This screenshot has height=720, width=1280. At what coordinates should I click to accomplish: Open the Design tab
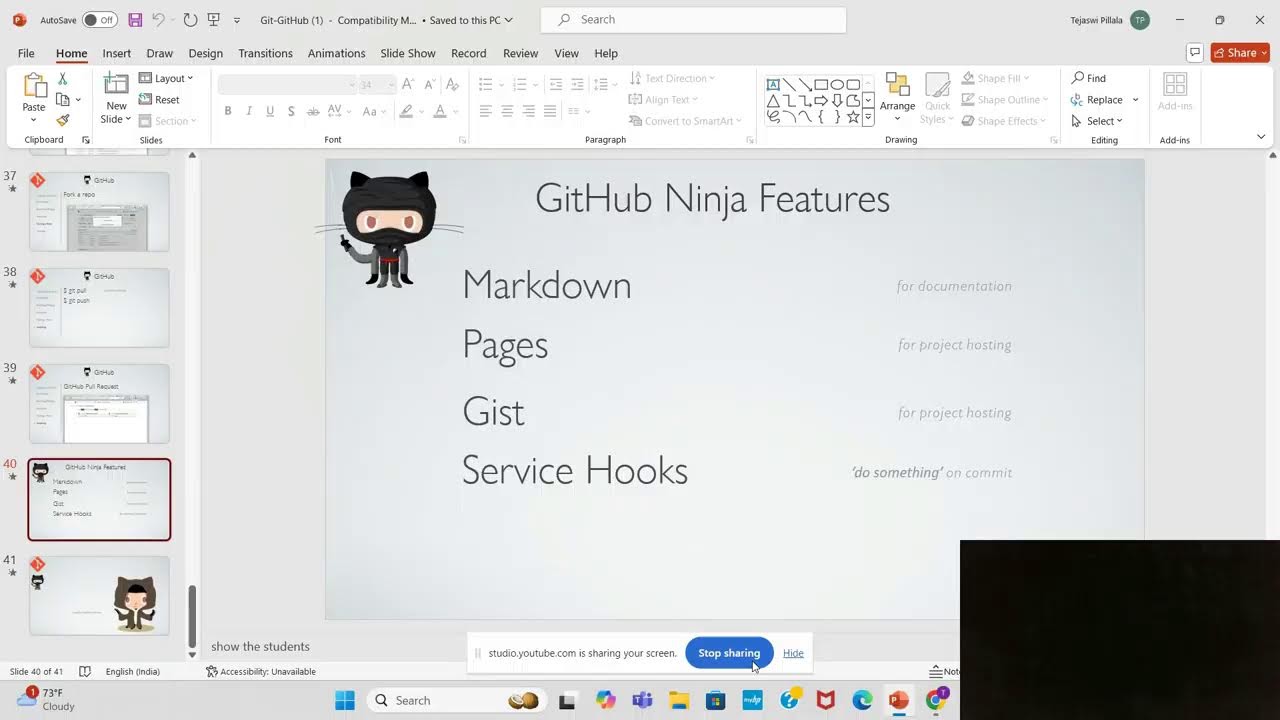[206, 53]
